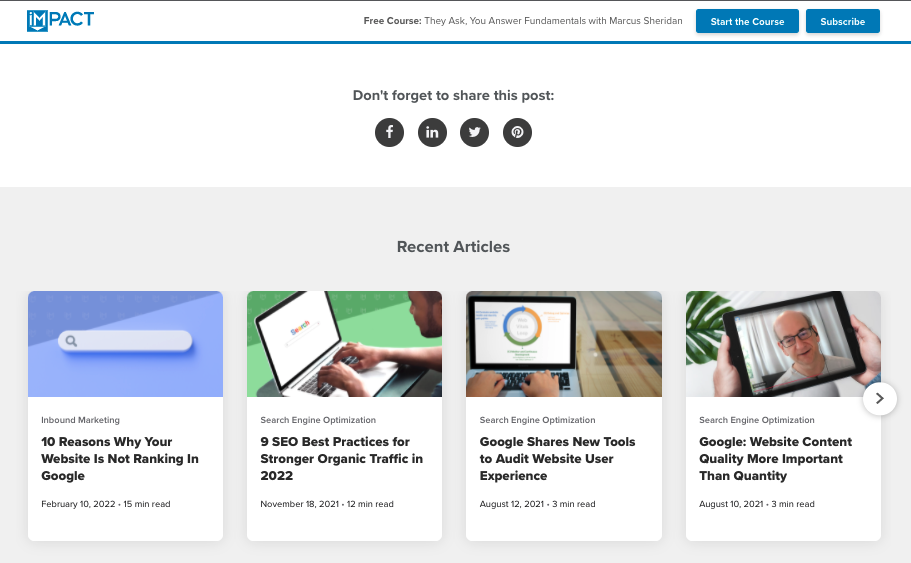Share this post on Pinterest

click(x=517, y=132)
